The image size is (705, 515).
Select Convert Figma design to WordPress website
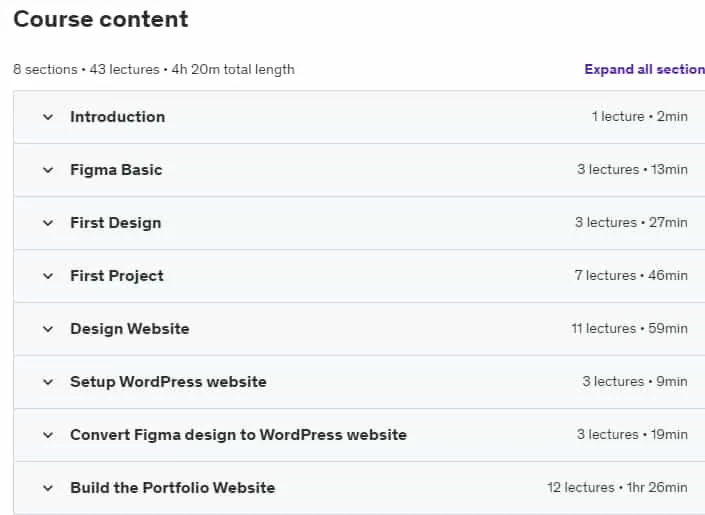[x=238, y=435]
